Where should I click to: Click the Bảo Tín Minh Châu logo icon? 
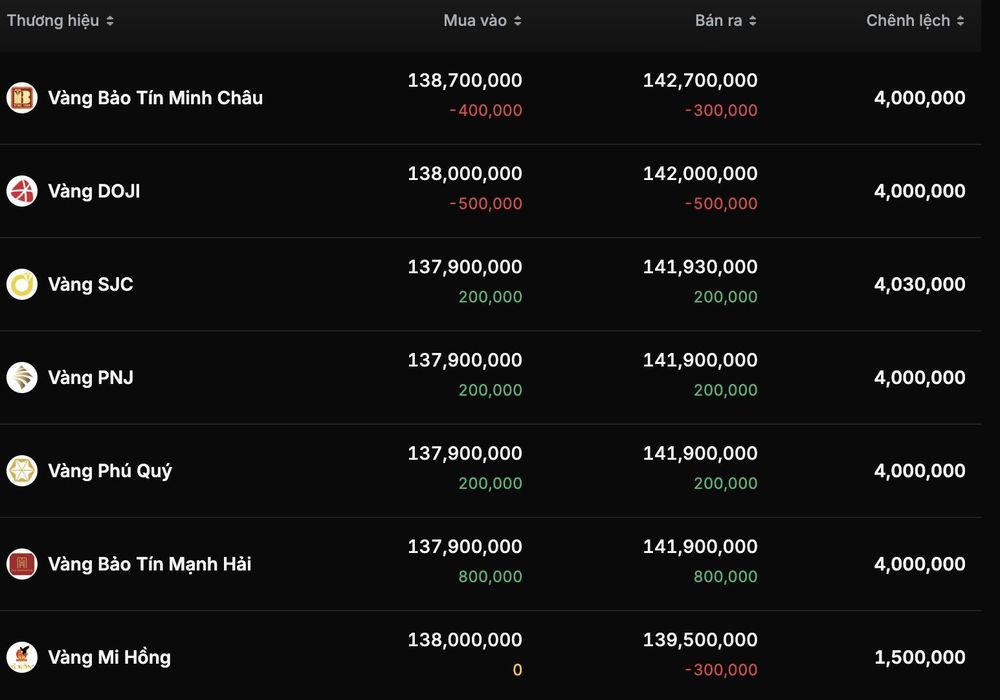click(22, 98)
